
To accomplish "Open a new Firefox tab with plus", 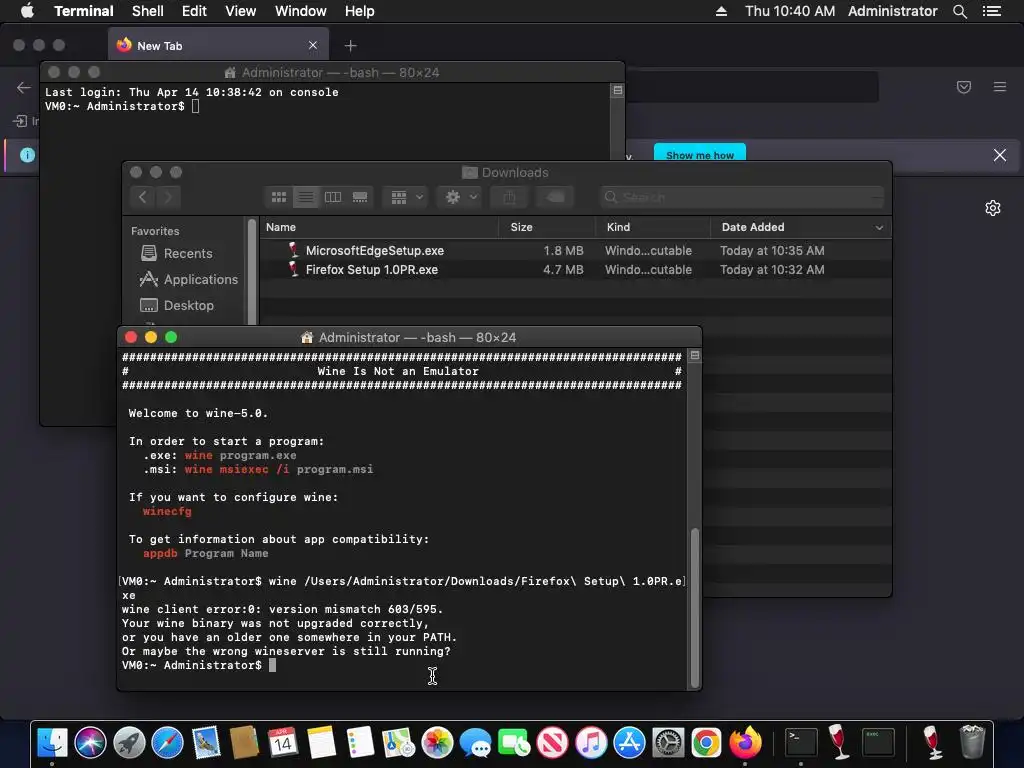I will (x=351, y=46).
